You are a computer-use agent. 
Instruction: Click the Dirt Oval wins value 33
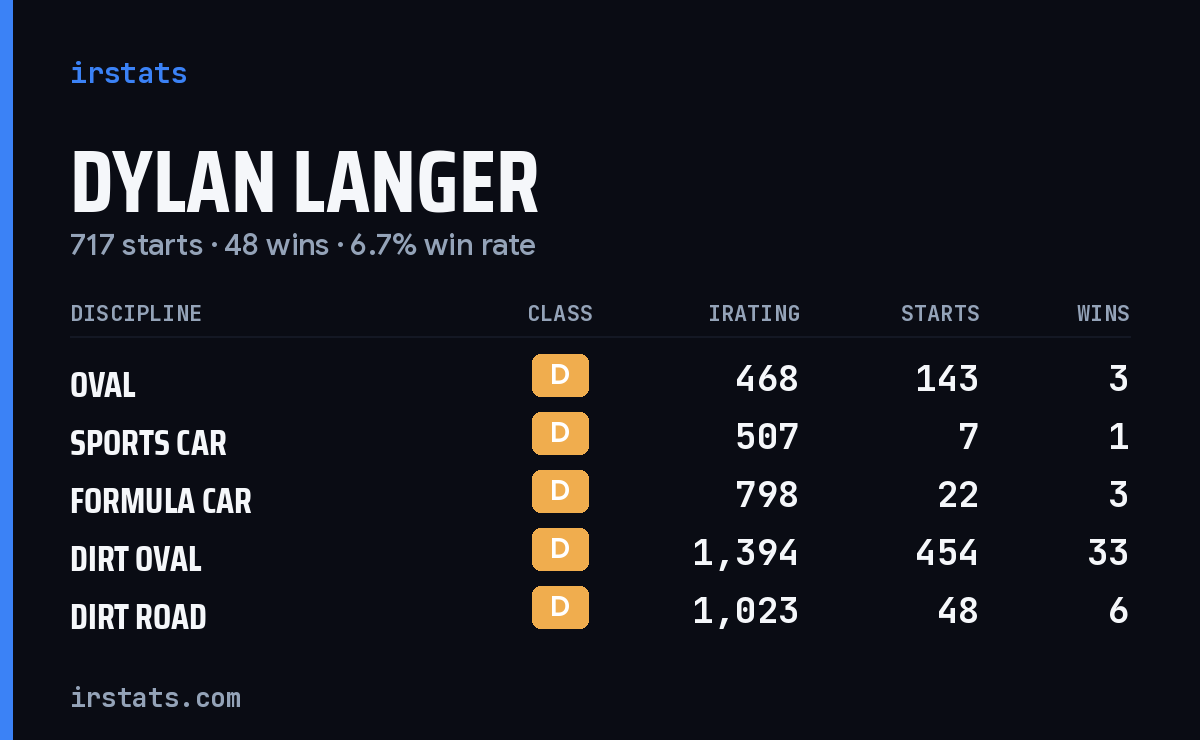1108,553
